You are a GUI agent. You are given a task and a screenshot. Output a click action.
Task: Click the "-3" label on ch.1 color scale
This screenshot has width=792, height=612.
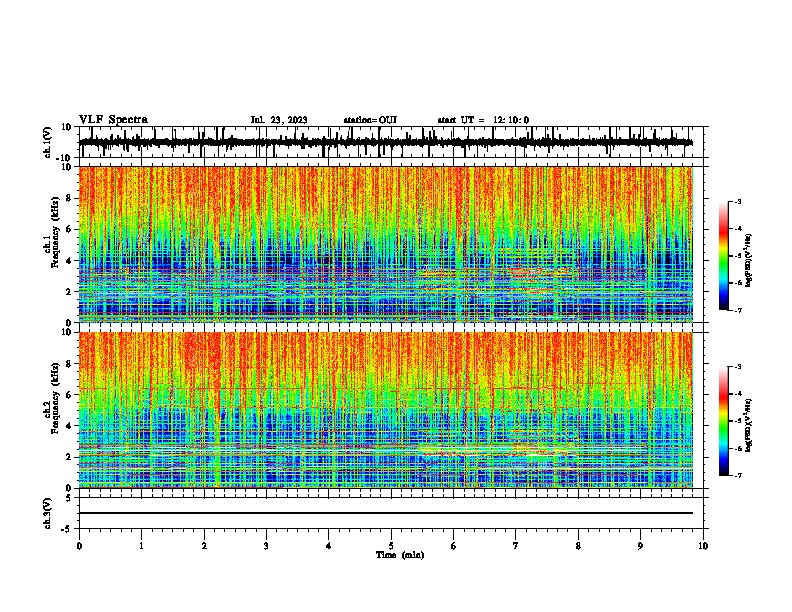738,201
